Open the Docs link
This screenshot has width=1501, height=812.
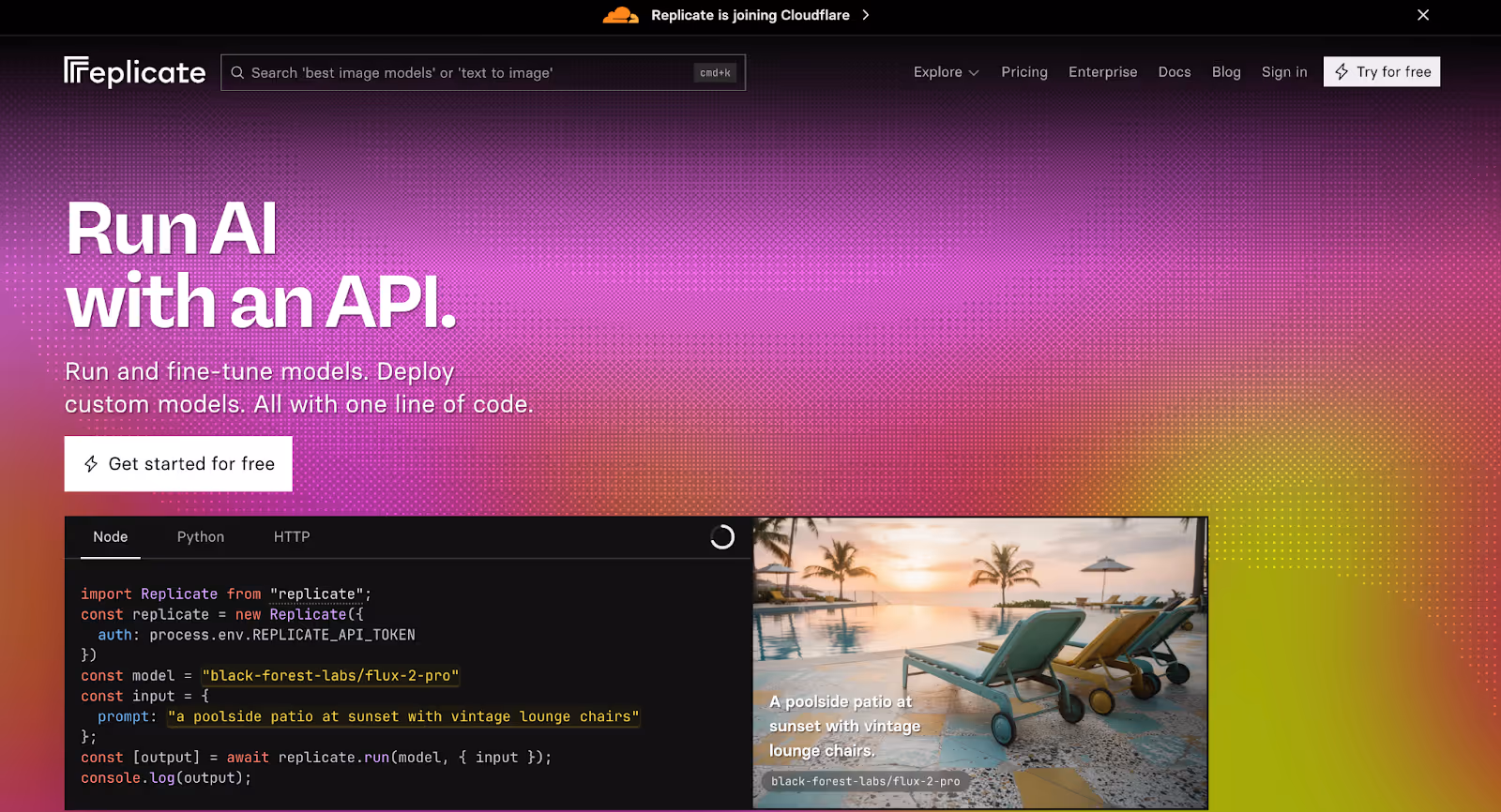pos(1175,72)
